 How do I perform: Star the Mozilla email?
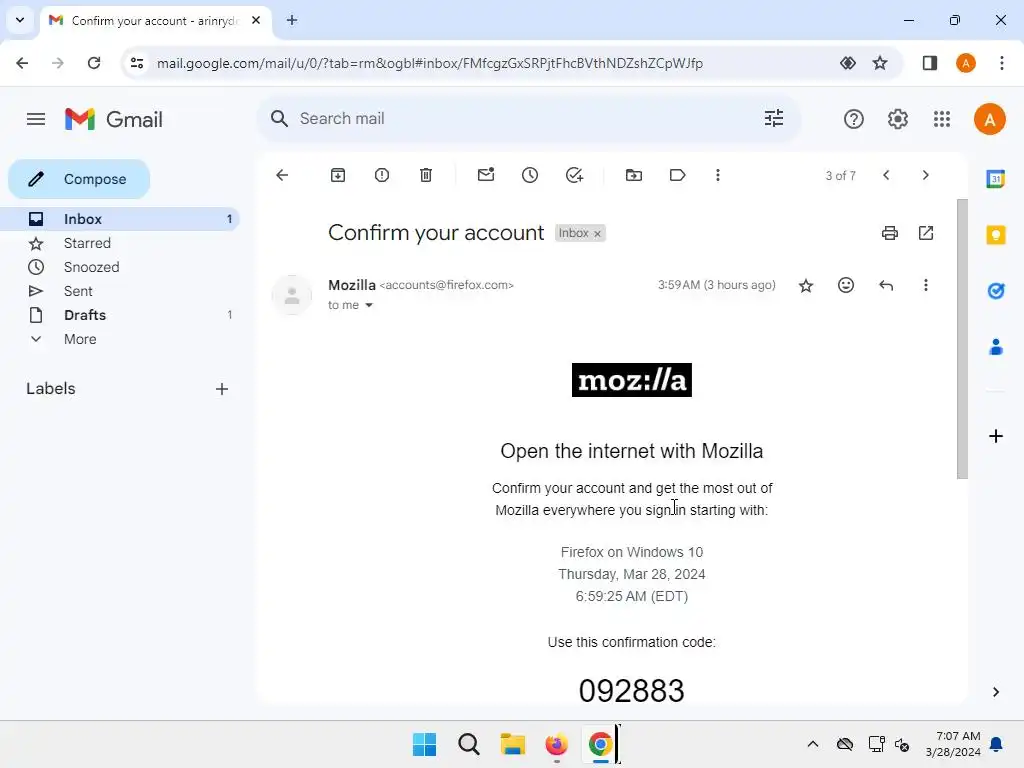coord(806,285)
